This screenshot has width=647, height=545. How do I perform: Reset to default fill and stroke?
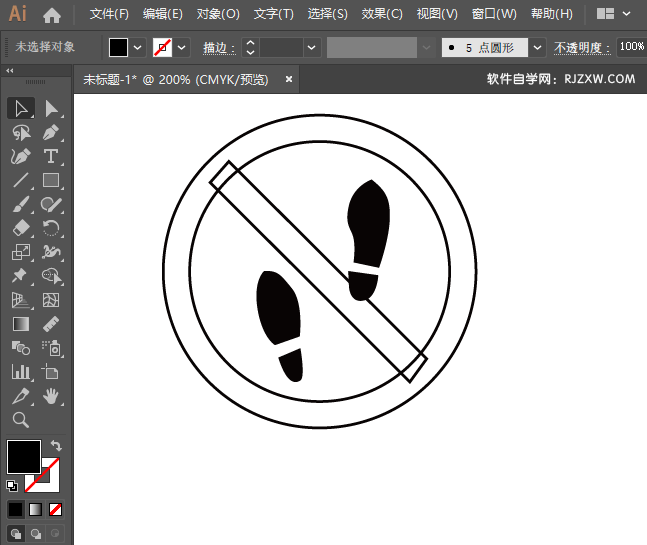pyautogui.click(x=12, y=486)
